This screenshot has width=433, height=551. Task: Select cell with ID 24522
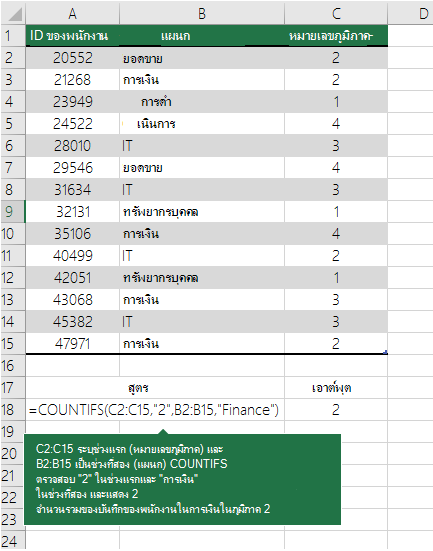click(x=72, y=124)
